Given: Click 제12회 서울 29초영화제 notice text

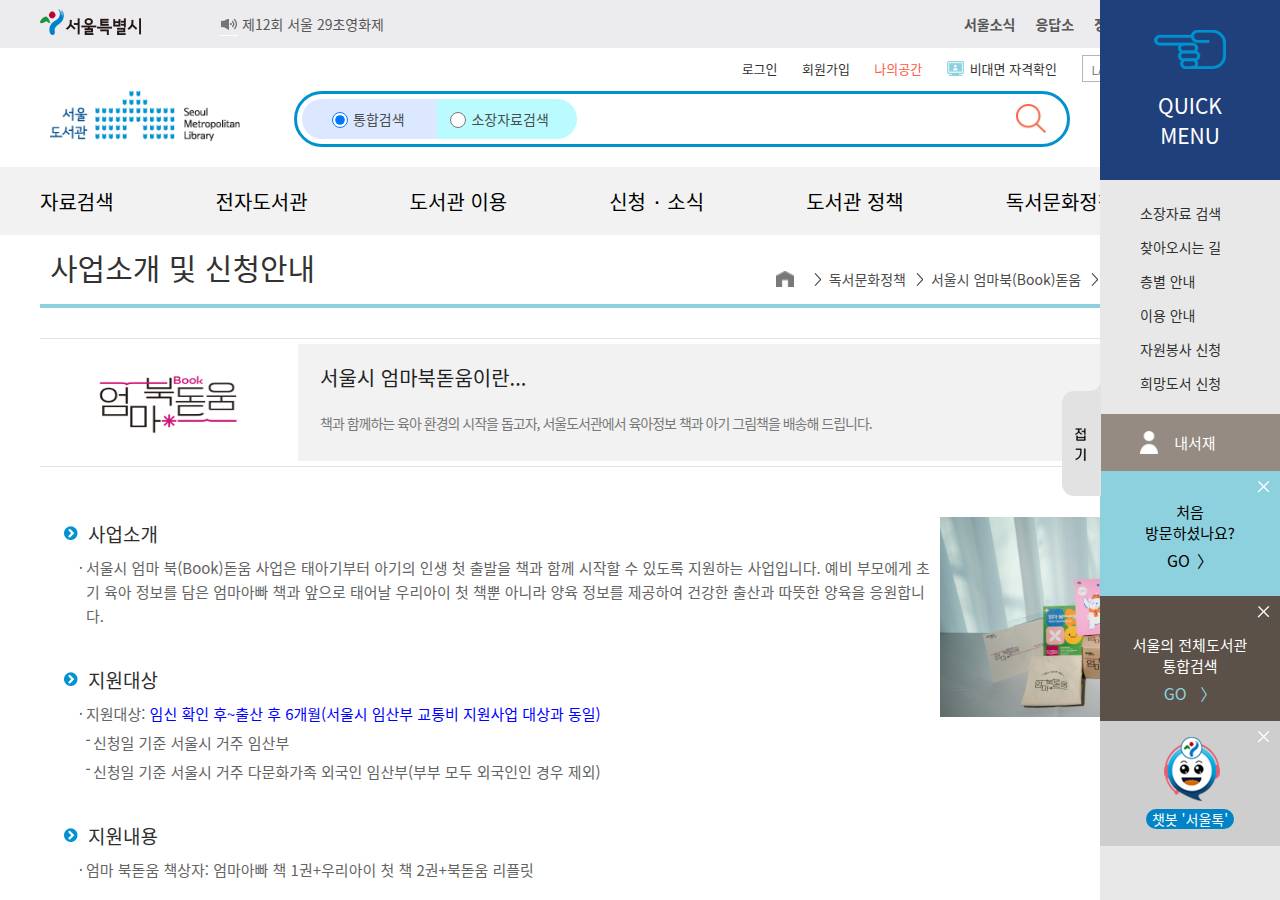Looking at the screenshot, I should click(313, 25).
